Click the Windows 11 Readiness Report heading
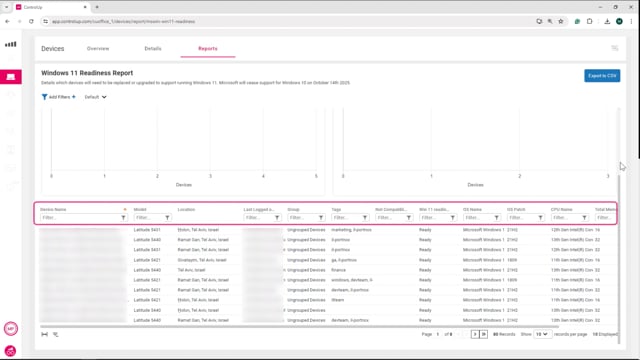This screenshot has width=640, height=360. (87, 73)
